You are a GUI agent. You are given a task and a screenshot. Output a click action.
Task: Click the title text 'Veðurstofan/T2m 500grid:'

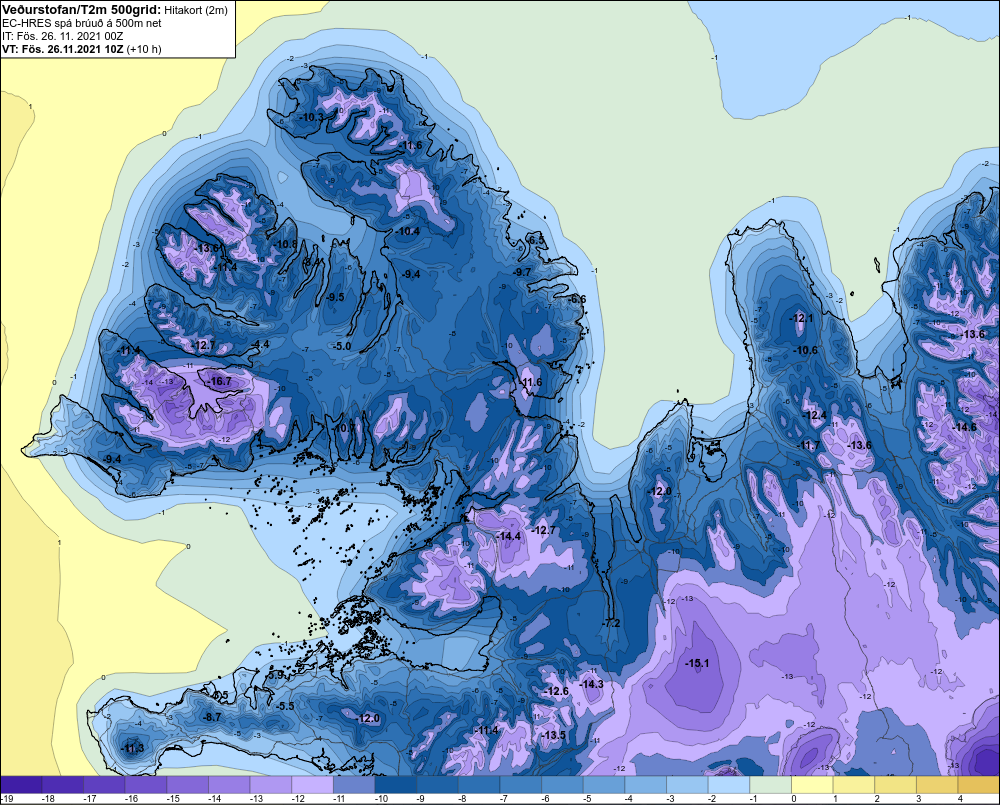pyautogui.click(x=81, y=9)
